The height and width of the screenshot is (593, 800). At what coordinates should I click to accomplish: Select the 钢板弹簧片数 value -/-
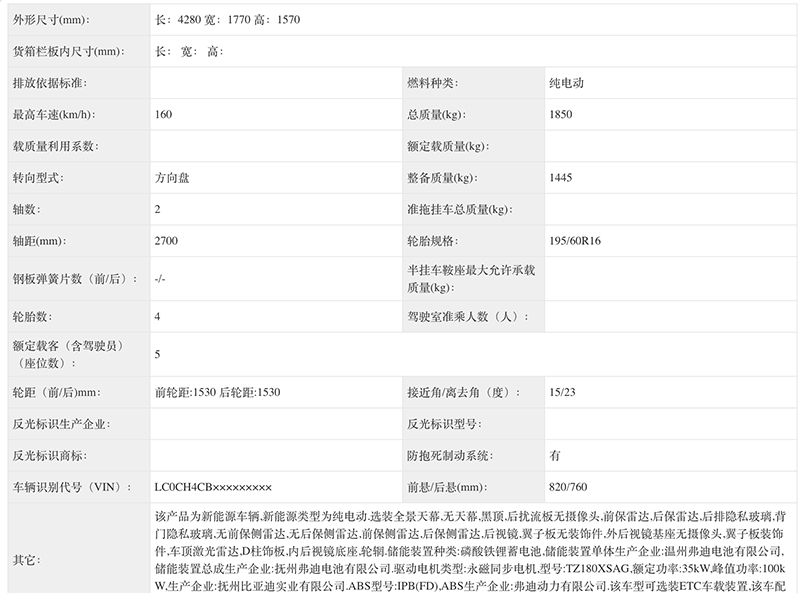pyautogui.click(x=160, y=279)
